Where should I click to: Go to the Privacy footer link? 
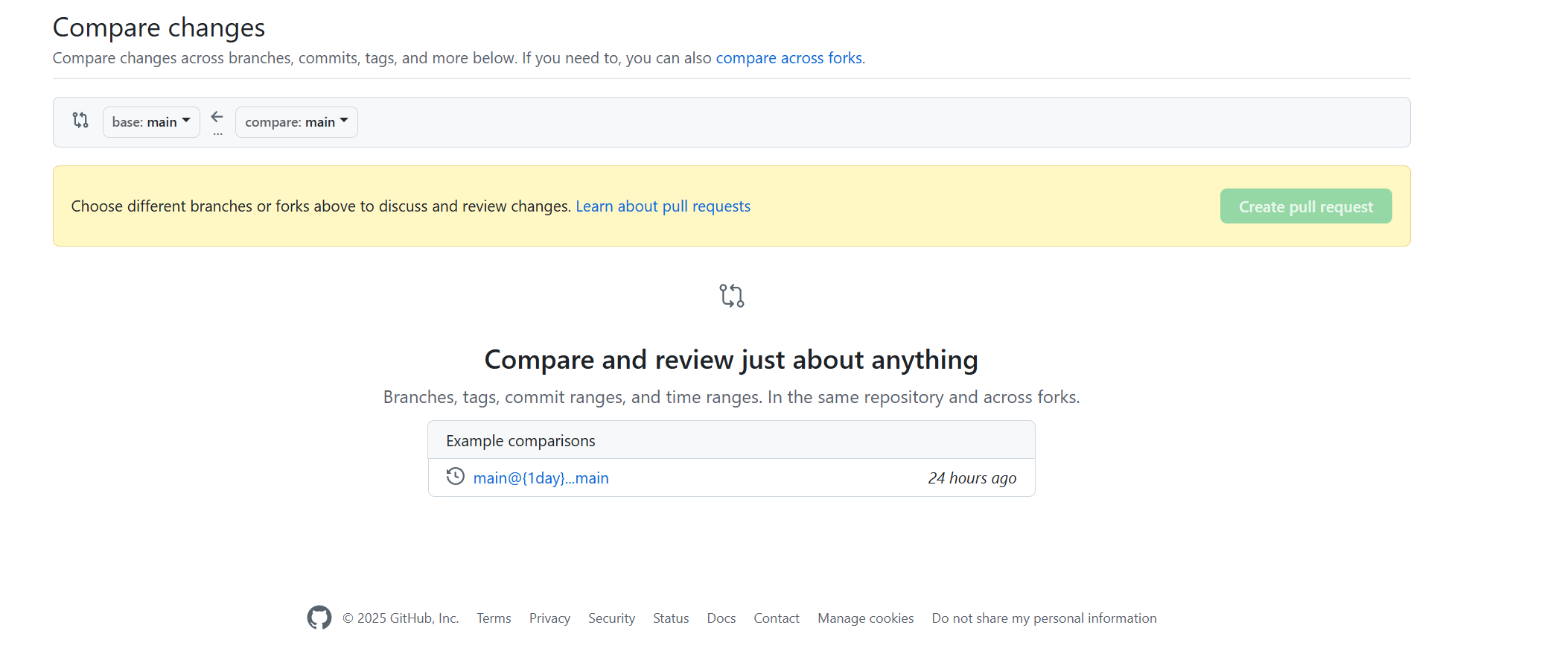(549, 618)
